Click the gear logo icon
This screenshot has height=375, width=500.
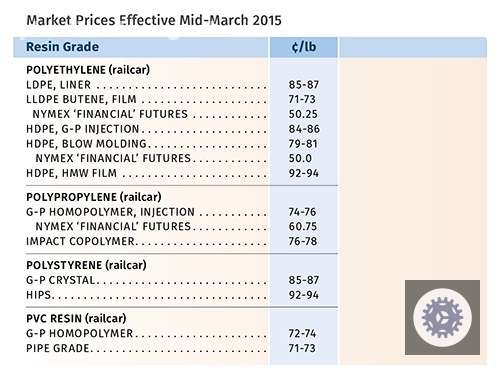pyautogui.click(x=442, y=317)
